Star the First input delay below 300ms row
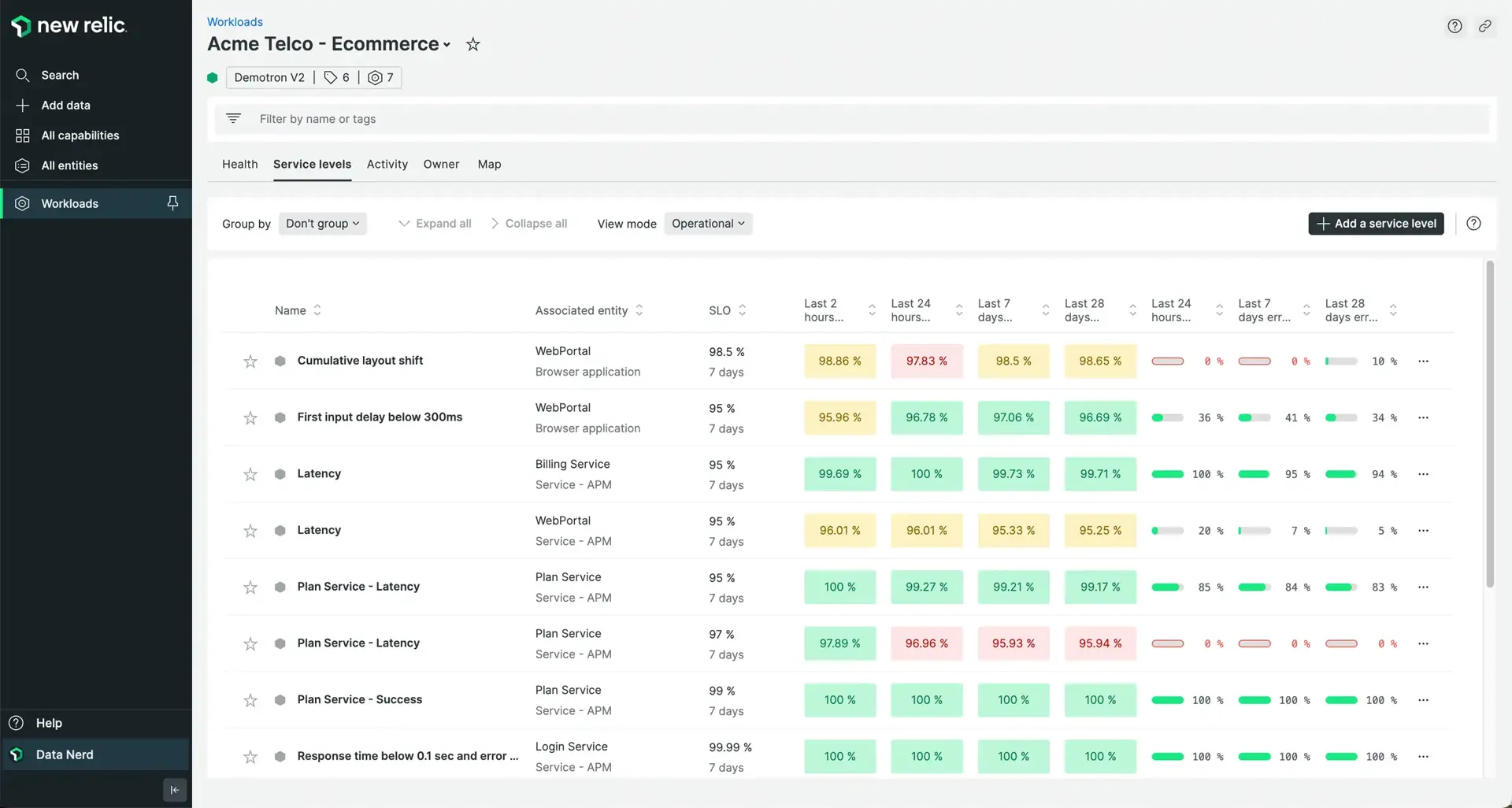This screenshot has width=1512, height=808. pos(250,418)
